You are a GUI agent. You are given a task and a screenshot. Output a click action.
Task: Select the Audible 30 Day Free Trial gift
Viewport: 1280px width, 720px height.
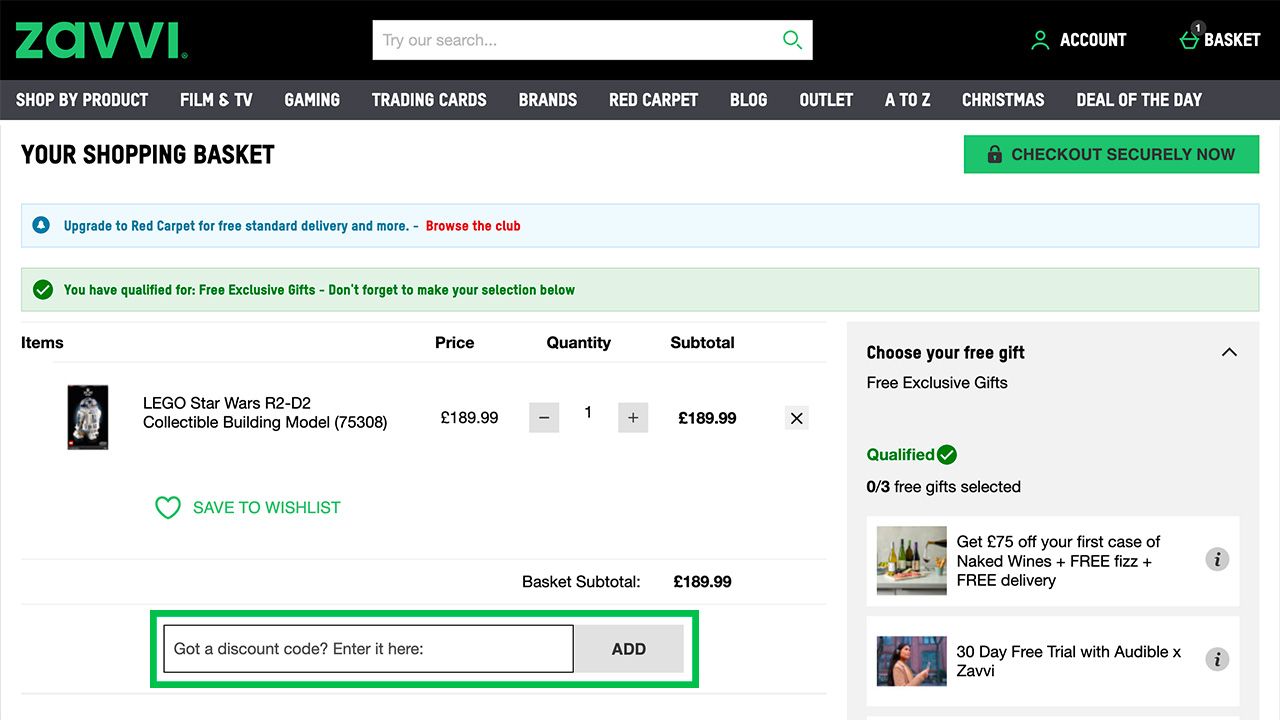[x=1053, y=661]
